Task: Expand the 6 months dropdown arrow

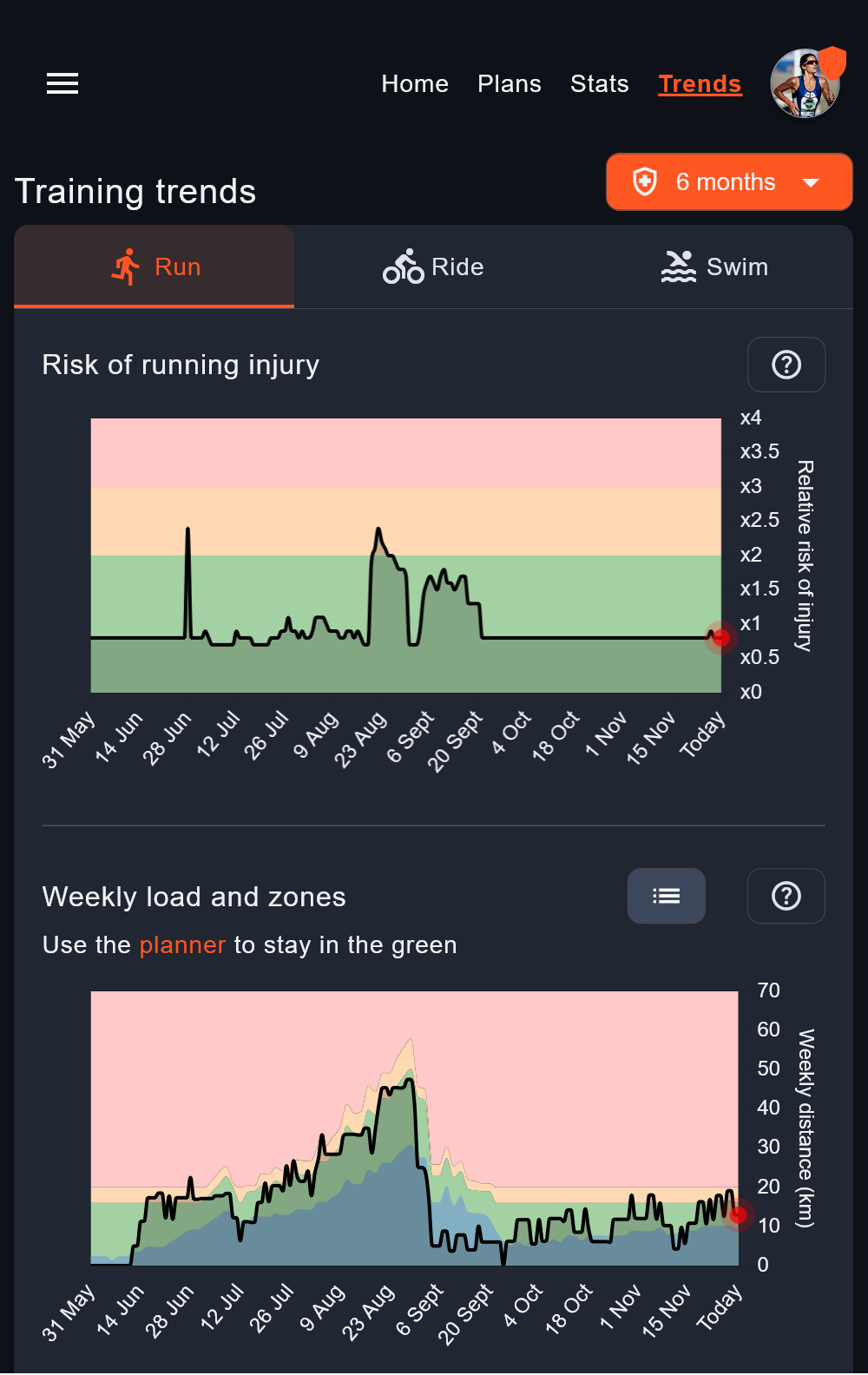Action: 811,182
